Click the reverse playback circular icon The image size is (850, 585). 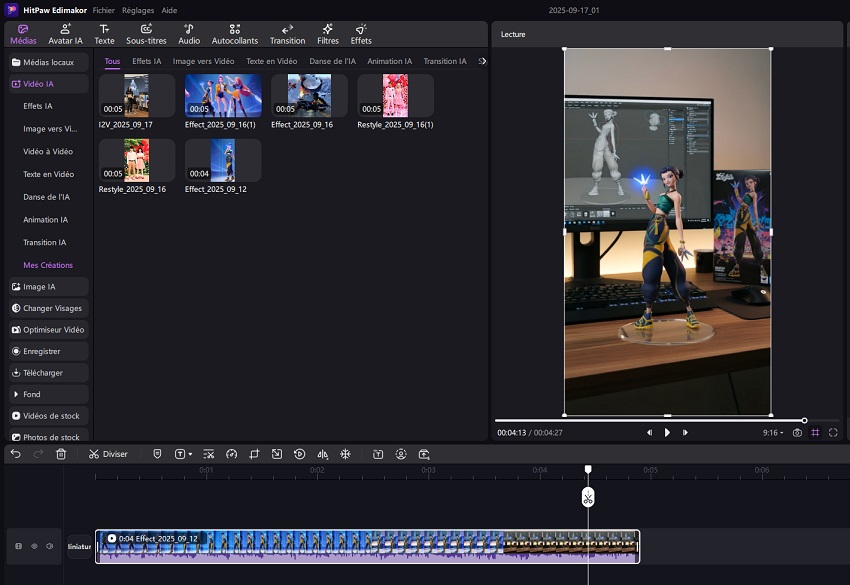click(299, 454)
